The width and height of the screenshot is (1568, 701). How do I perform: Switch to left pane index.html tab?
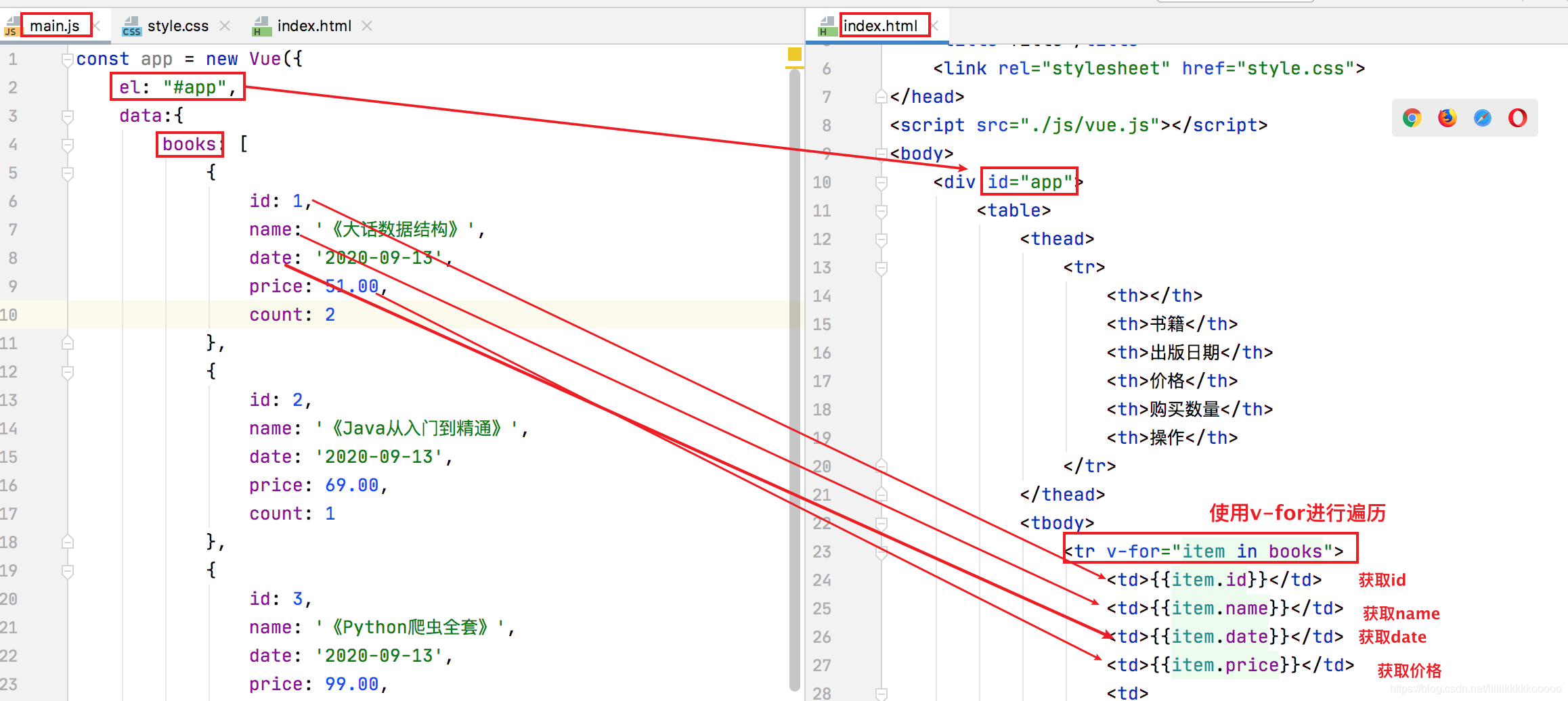pos(314,26)
